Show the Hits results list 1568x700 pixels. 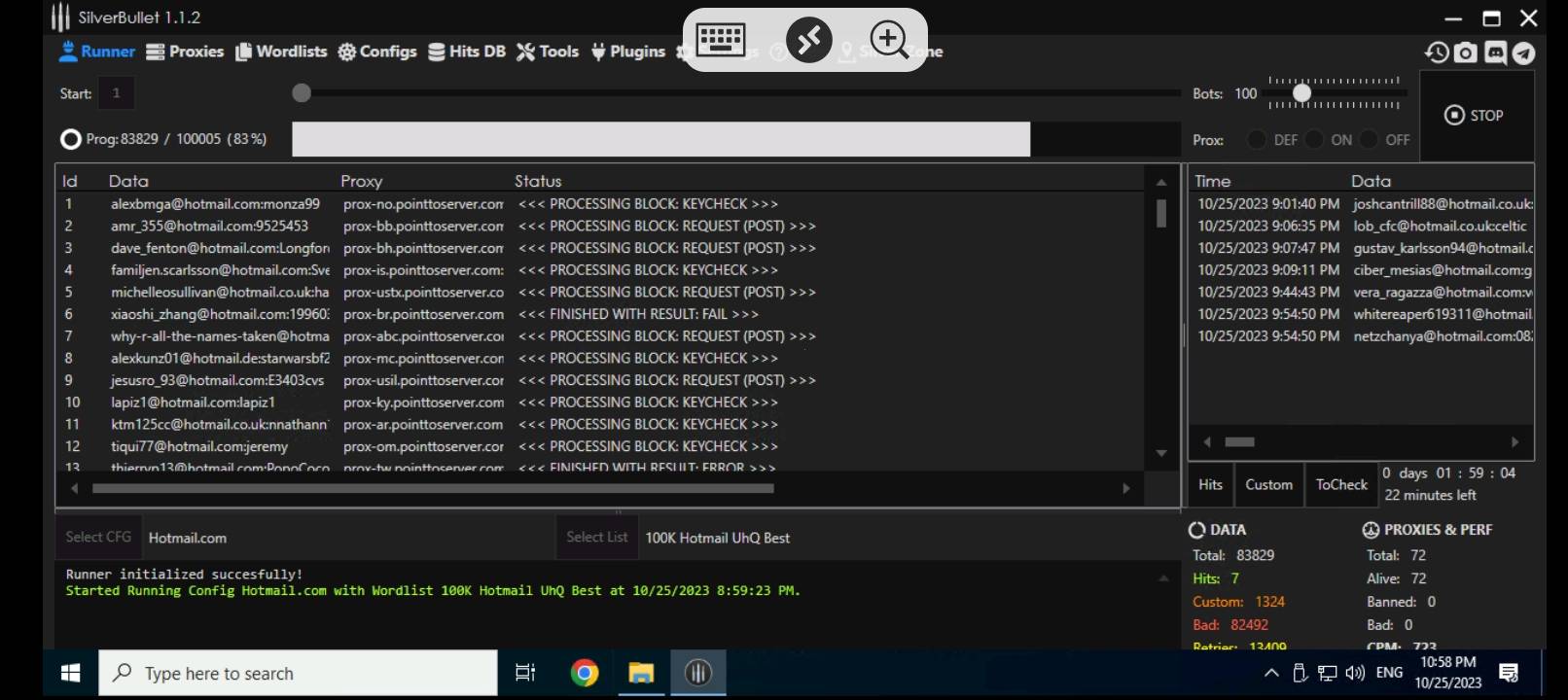(x=1210, y=484)
